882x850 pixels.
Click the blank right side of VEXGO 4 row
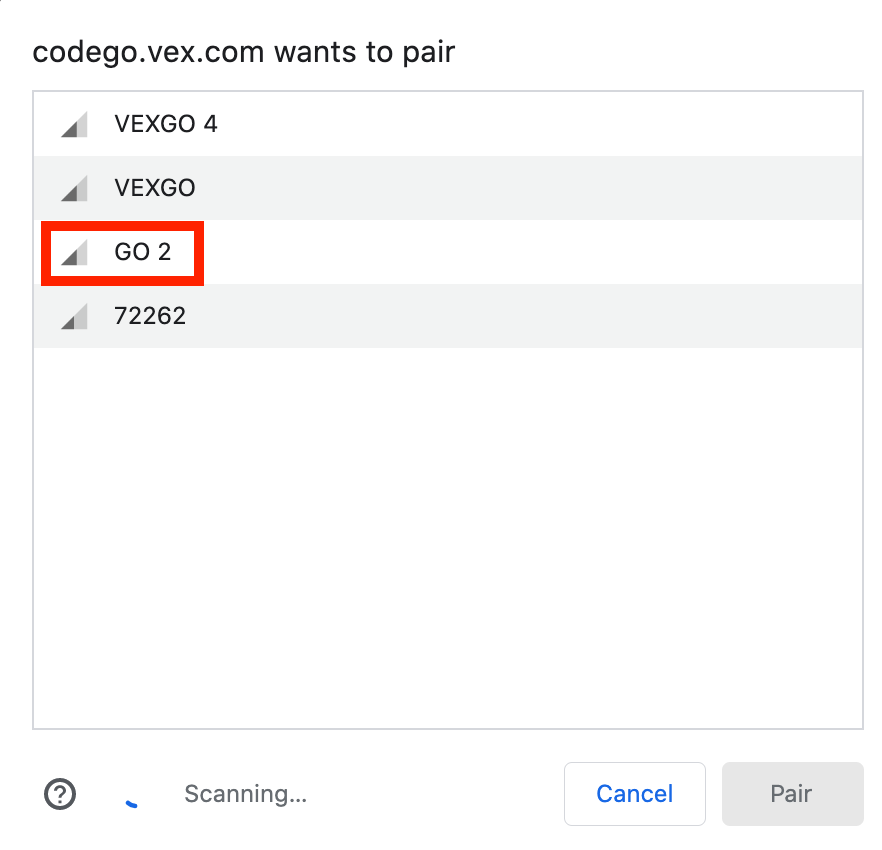point(540,124)
